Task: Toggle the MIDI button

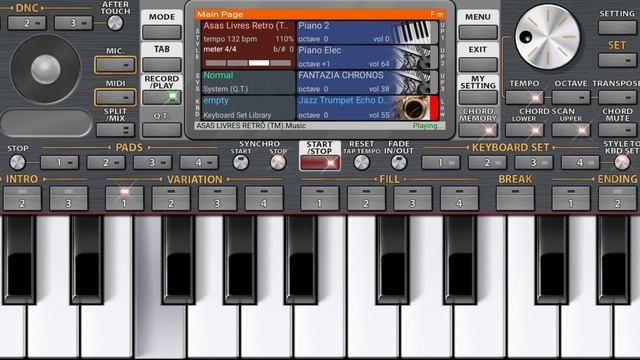Action: 115,97
